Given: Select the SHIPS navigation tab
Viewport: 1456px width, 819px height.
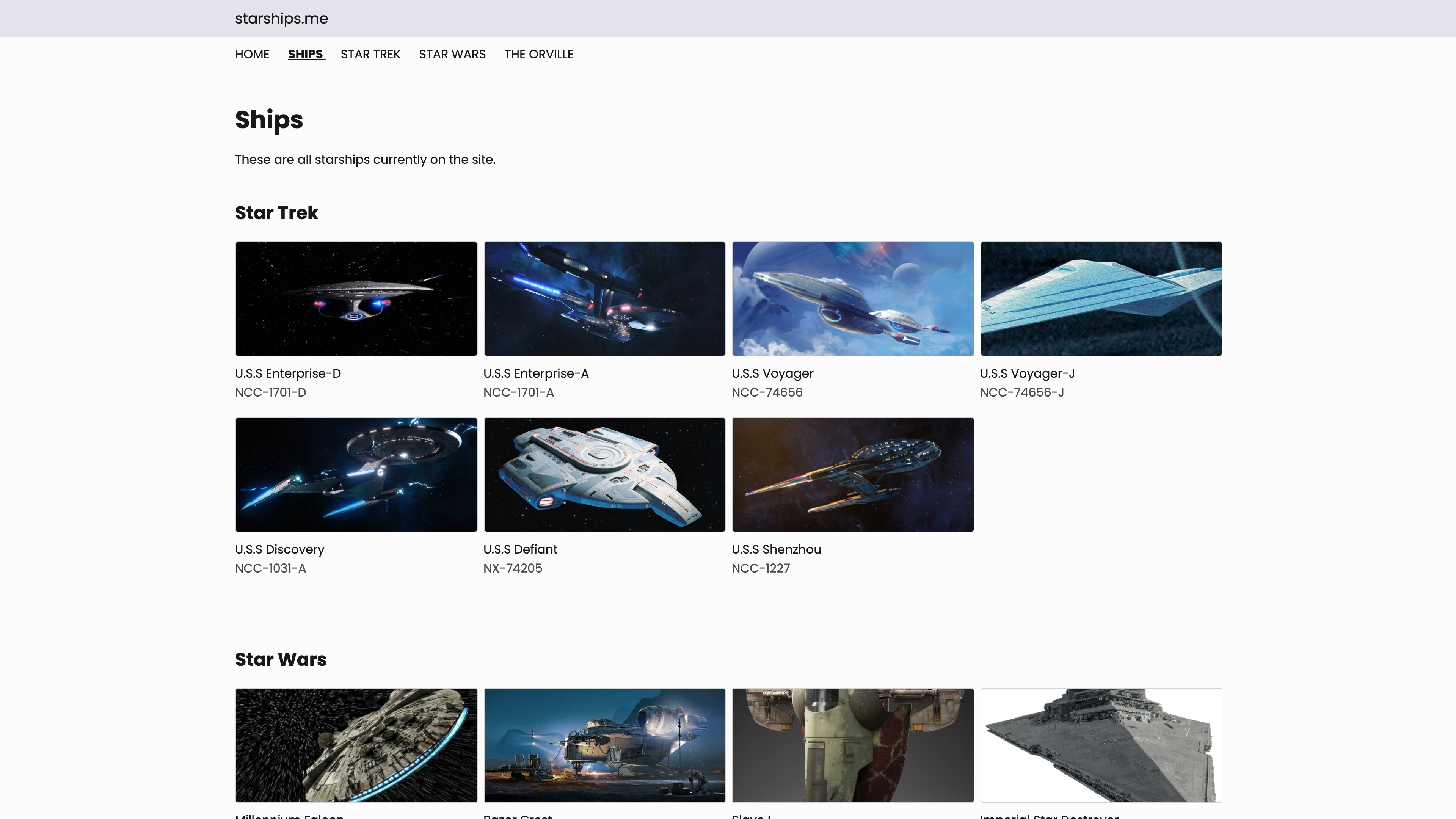Looking at the screenshot, I should click(305, 54).
